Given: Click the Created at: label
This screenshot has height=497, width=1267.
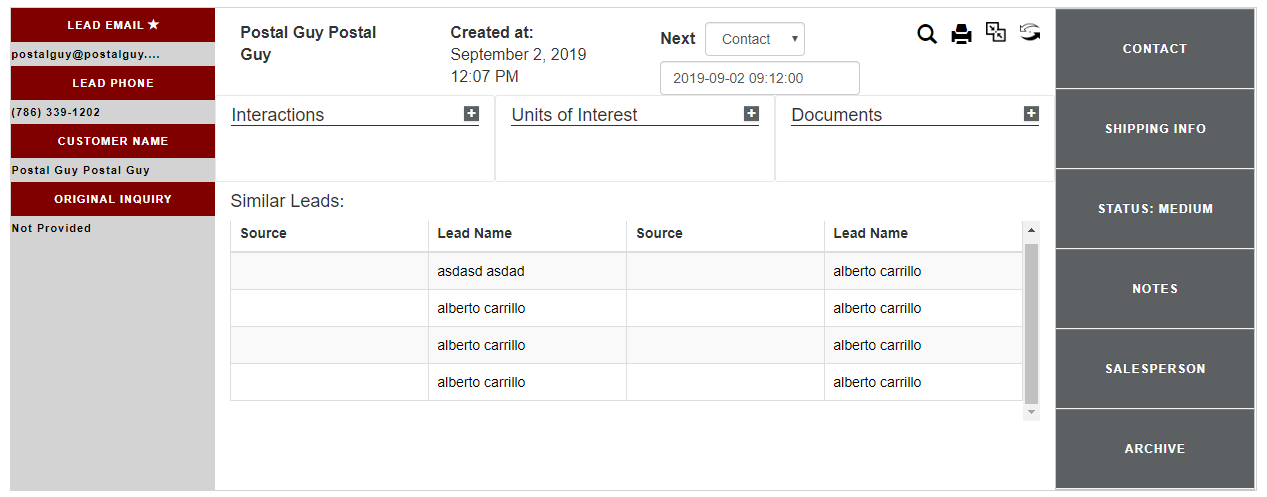Looking at the screenshot, I should pyautogui.click(x=492, y=33).
